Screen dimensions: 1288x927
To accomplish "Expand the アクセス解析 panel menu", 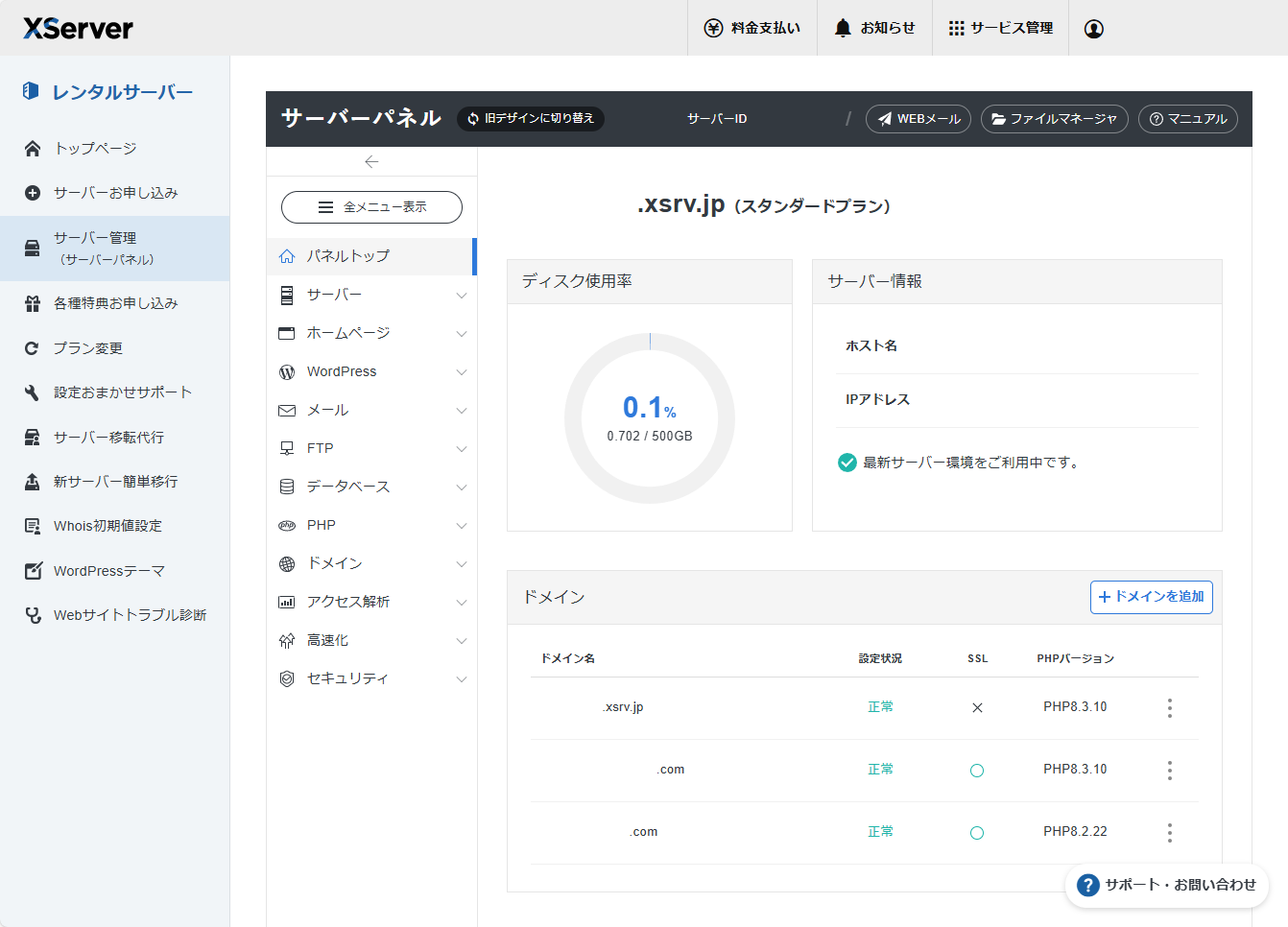I will 371,602.
